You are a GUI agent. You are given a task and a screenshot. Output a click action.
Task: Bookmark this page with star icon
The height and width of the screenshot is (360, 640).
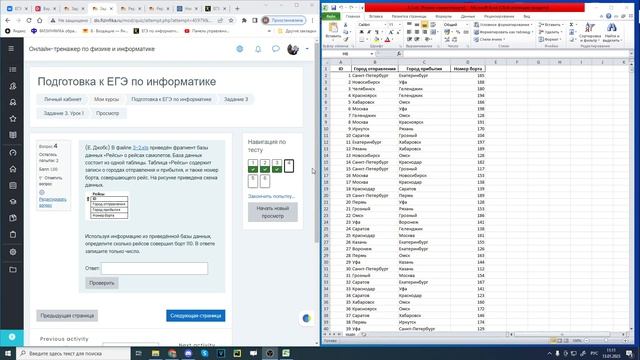click(231, 20)
